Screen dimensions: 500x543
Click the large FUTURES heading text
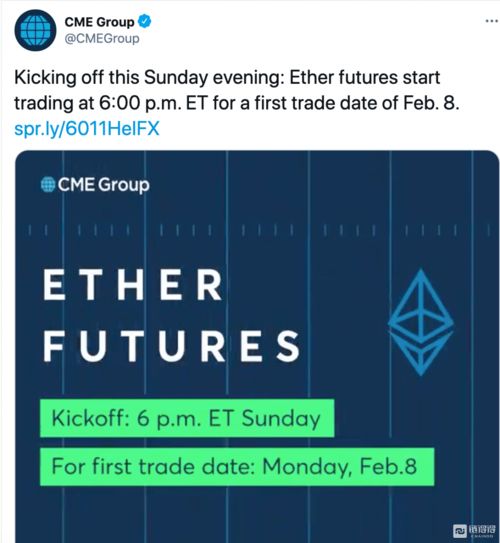[x=172, y=346]
